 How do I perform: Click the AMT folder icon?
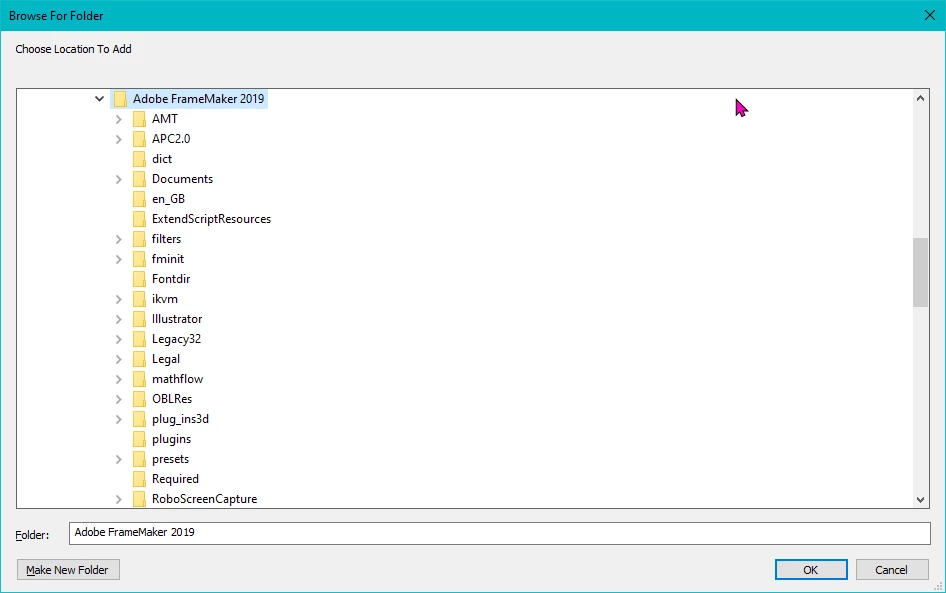pos(139,119)
